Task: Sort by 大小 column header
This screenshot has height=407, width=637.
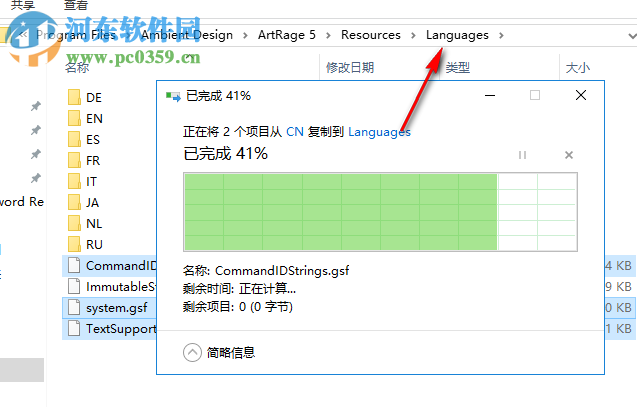Action: coord(578,67)
